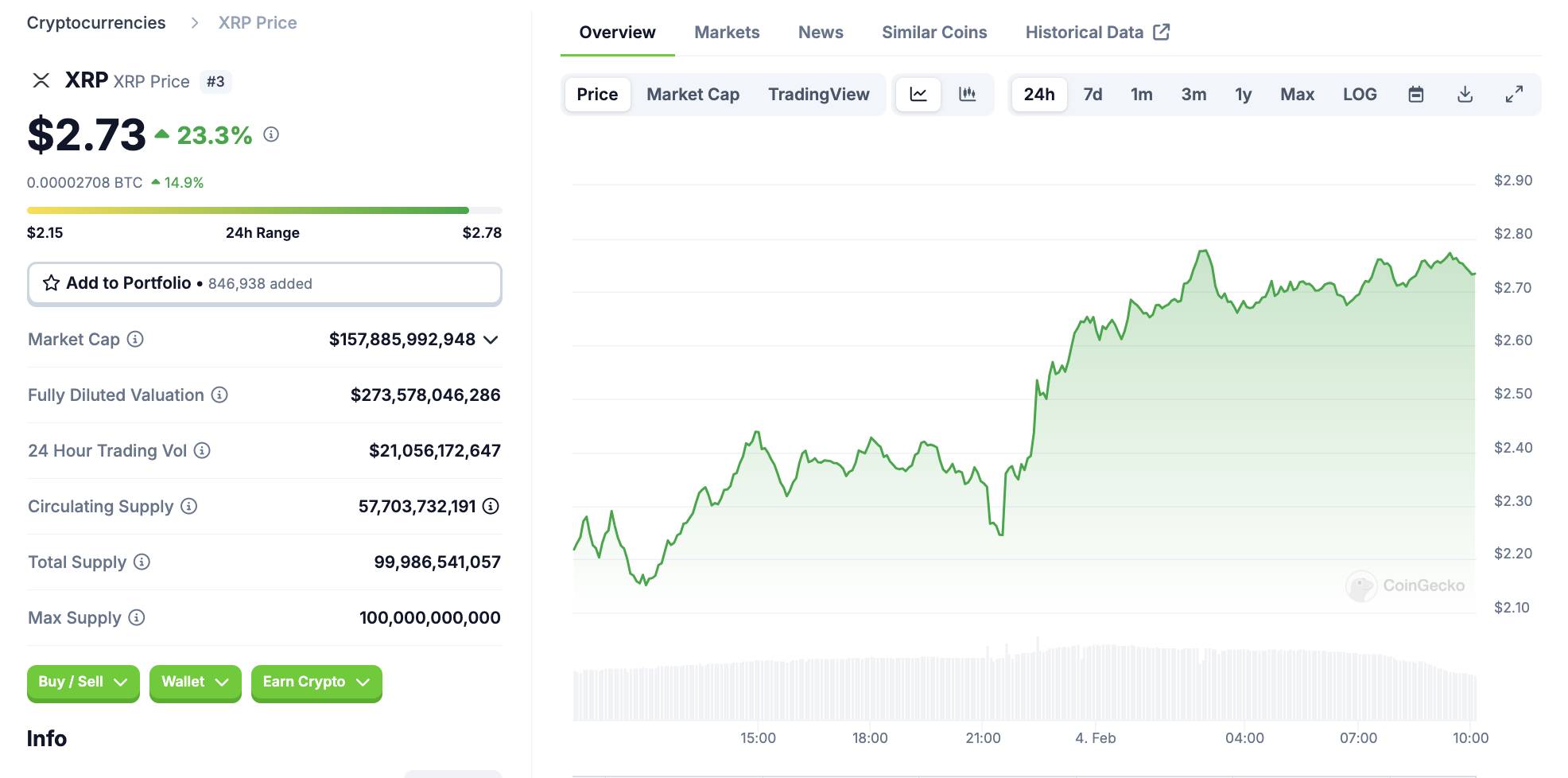Click the XRP coin logo icon
This screenshot has height=778, width=1568.
click(41, 80)
